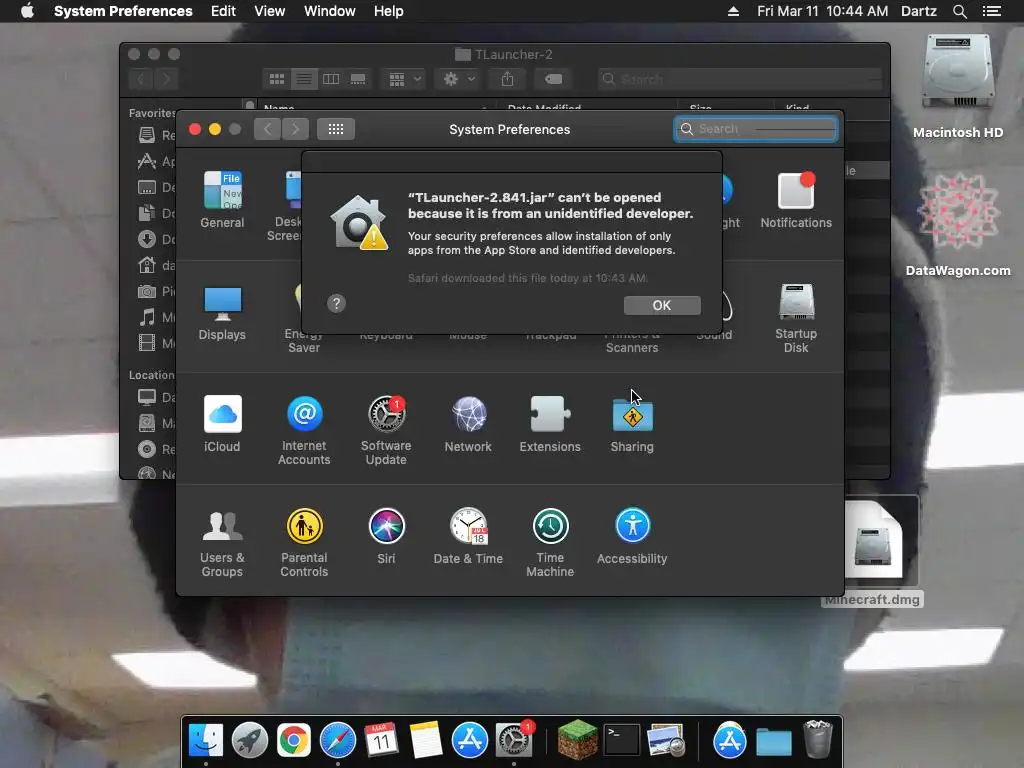The width and height of the screenshot is (1024, 768).
Task: Open the Date & Time pane
Action: 468,536
